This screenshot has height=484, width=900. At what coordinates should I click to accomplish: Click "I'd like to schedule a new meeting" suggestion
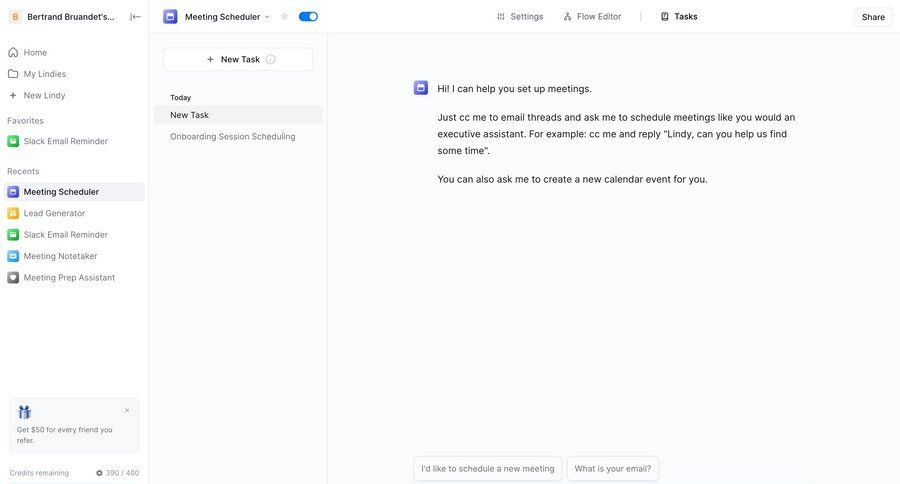[x=488, y=468]
